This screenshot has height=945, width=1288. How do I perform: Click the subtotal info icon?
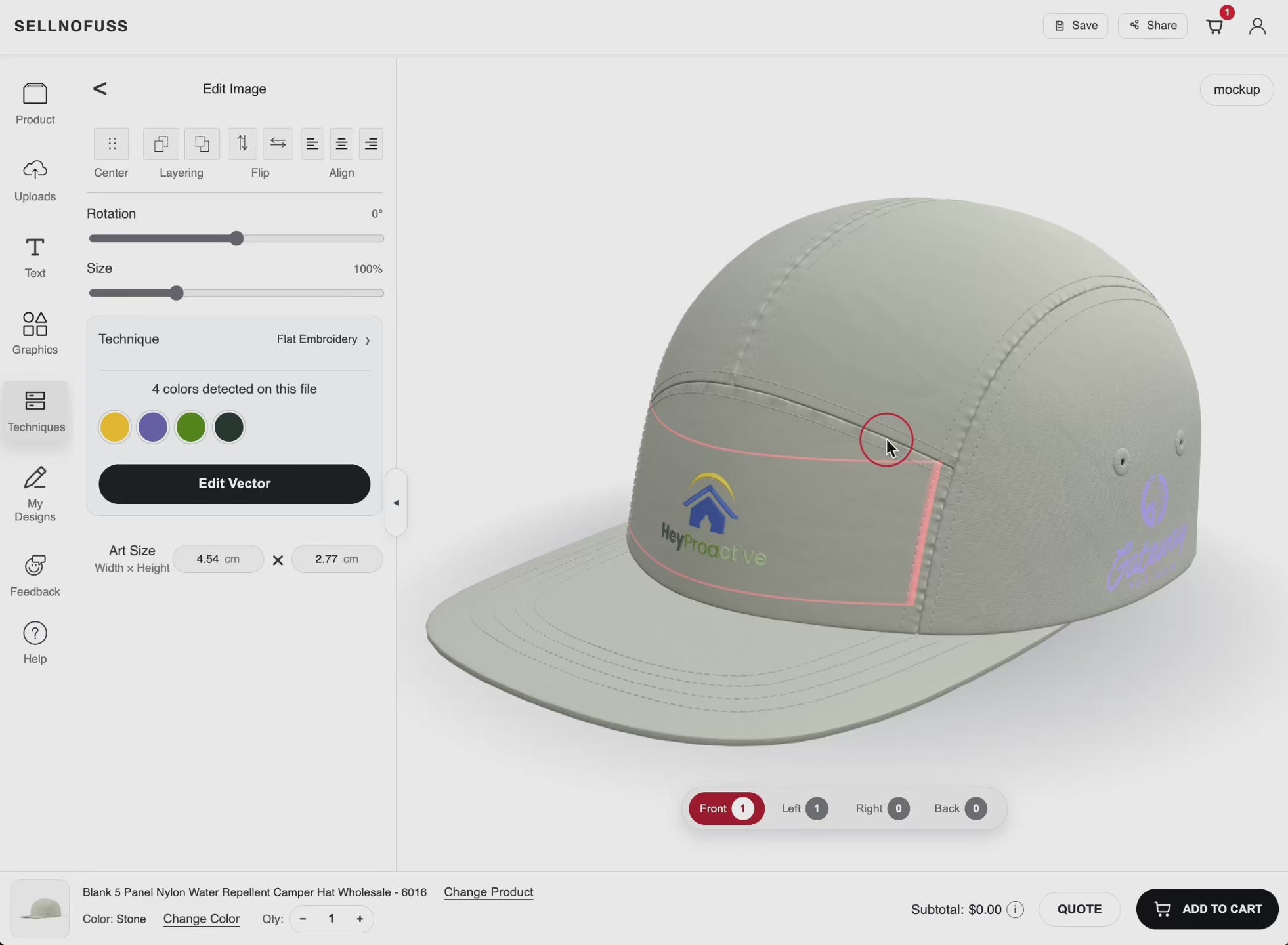coord(1015,910)
